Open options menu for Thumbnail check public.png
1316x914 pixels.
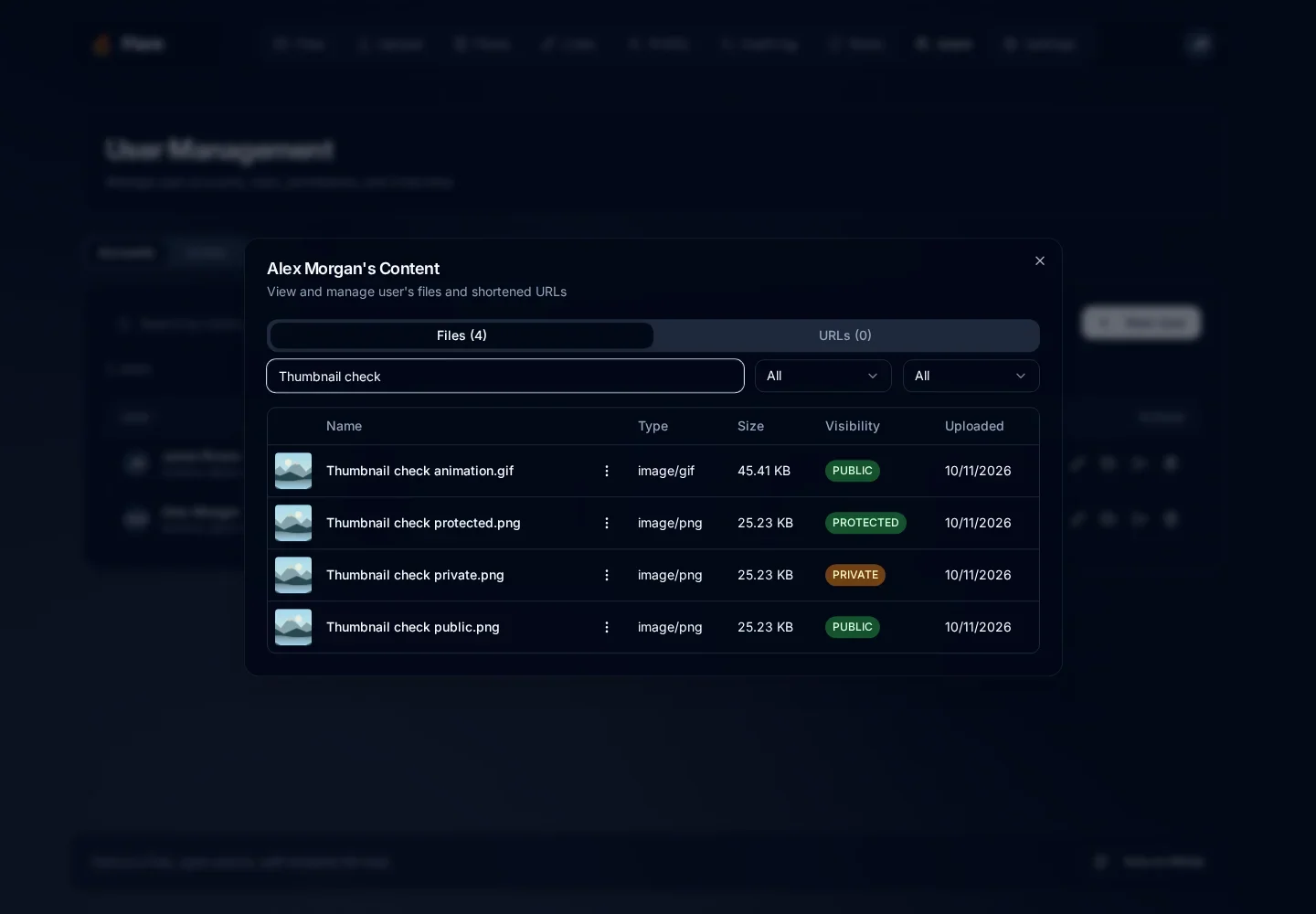click(607, 627)
